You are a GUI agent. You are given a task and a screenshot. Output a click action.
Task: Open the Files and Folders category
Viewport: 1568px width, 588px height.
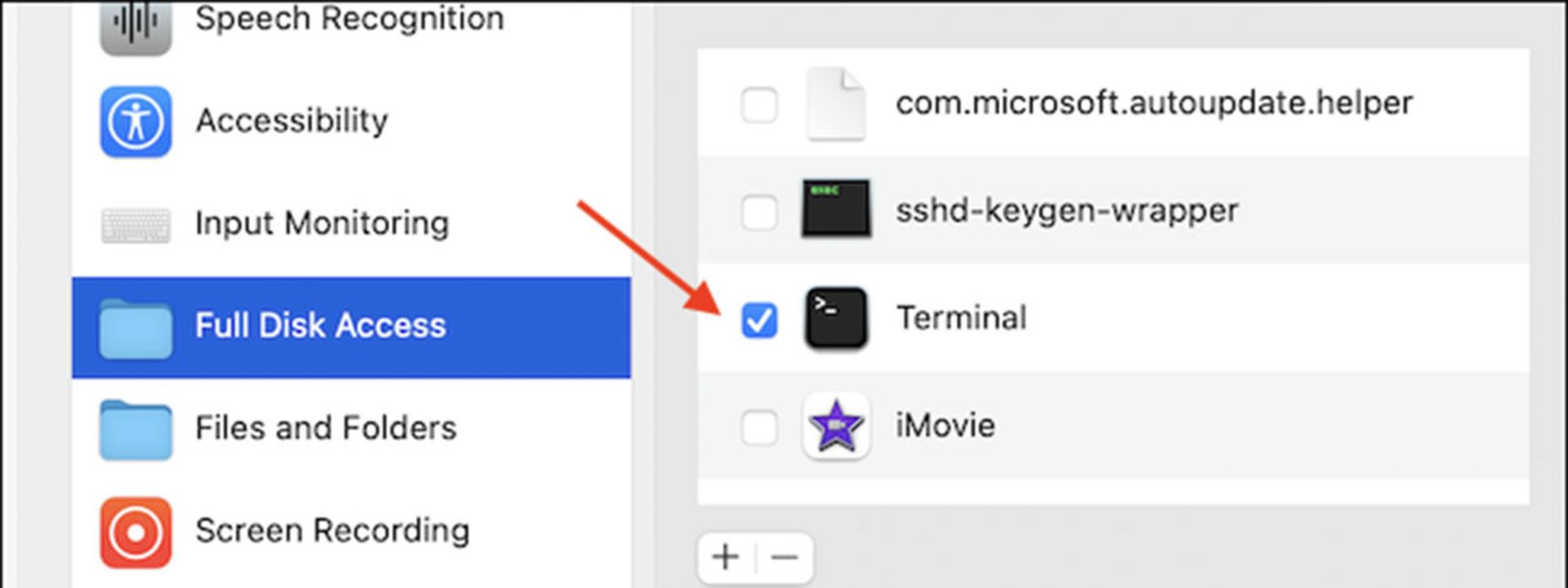(x=351, y=430)
